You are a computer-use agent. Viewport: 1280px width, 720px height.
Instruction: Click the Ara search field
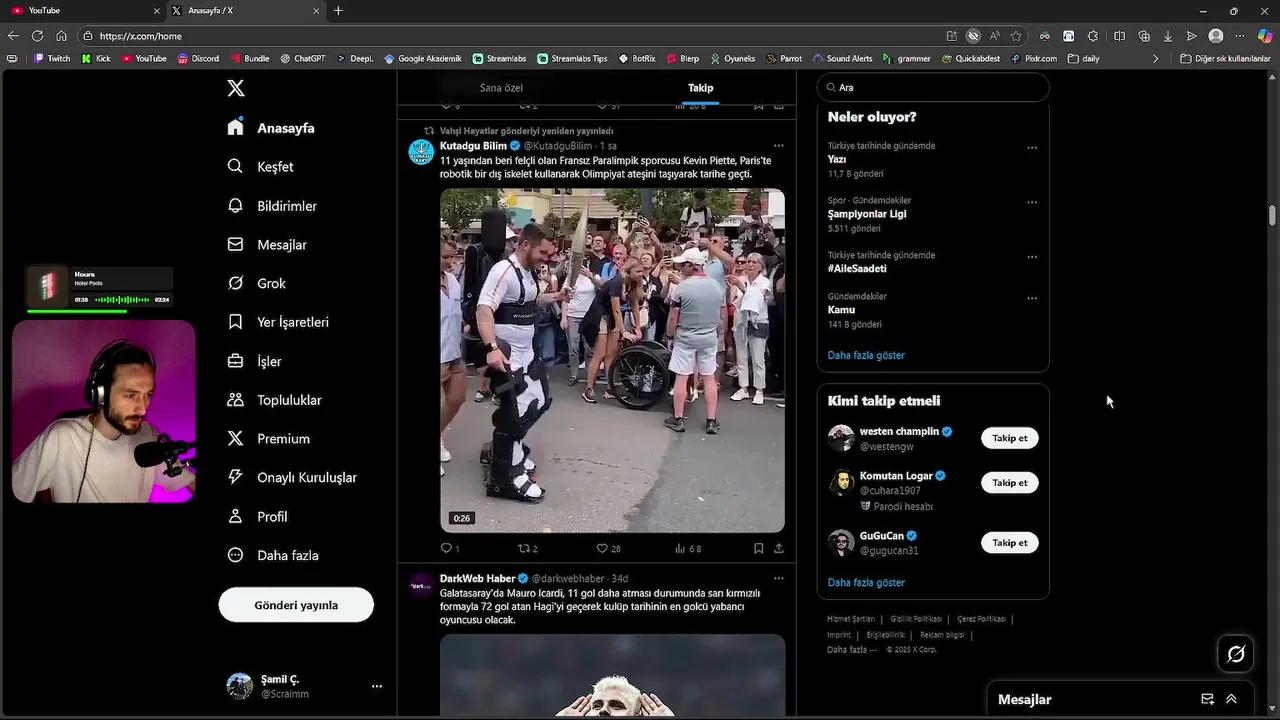point(933,88)
